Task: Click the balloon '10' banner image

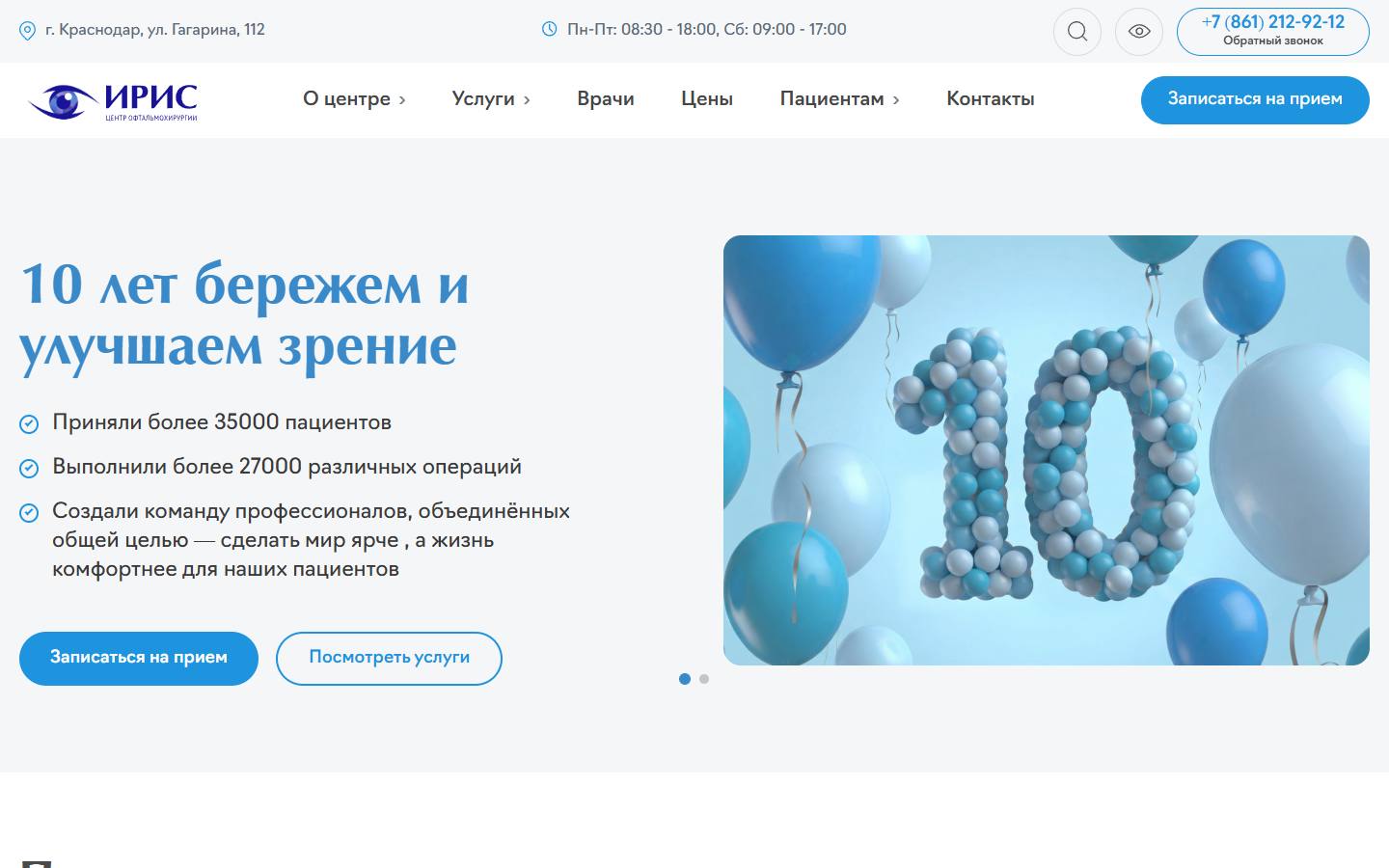Action: [x=1047, y=450]
